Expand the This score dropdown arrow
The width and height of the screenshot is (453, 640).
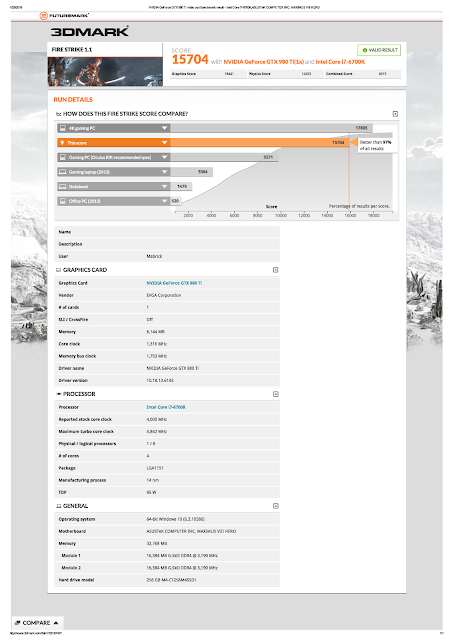[x=164, y=143]
